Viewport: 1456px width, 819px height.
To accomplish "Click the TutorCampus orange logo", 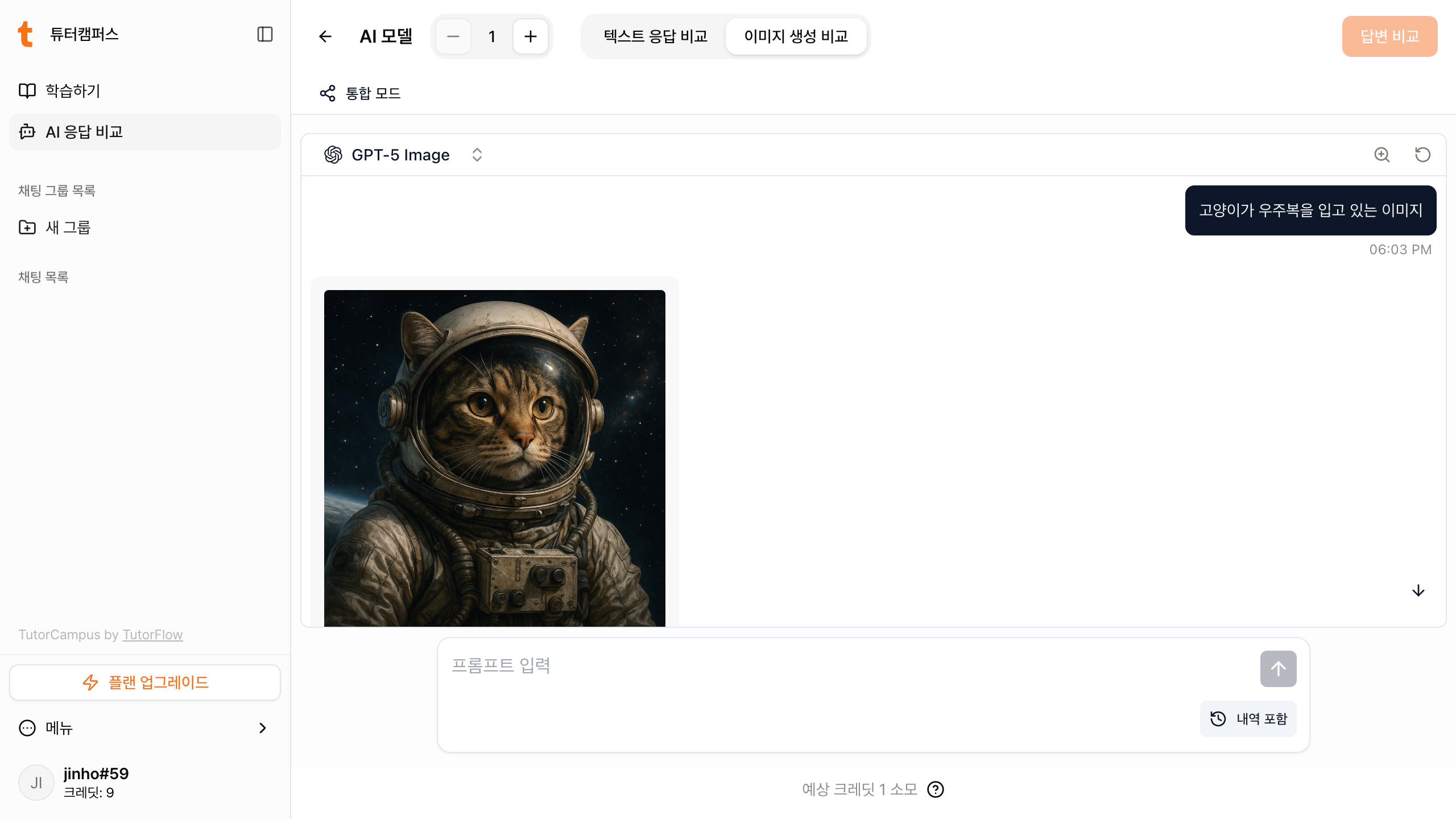I will click(x=25, y=34).
